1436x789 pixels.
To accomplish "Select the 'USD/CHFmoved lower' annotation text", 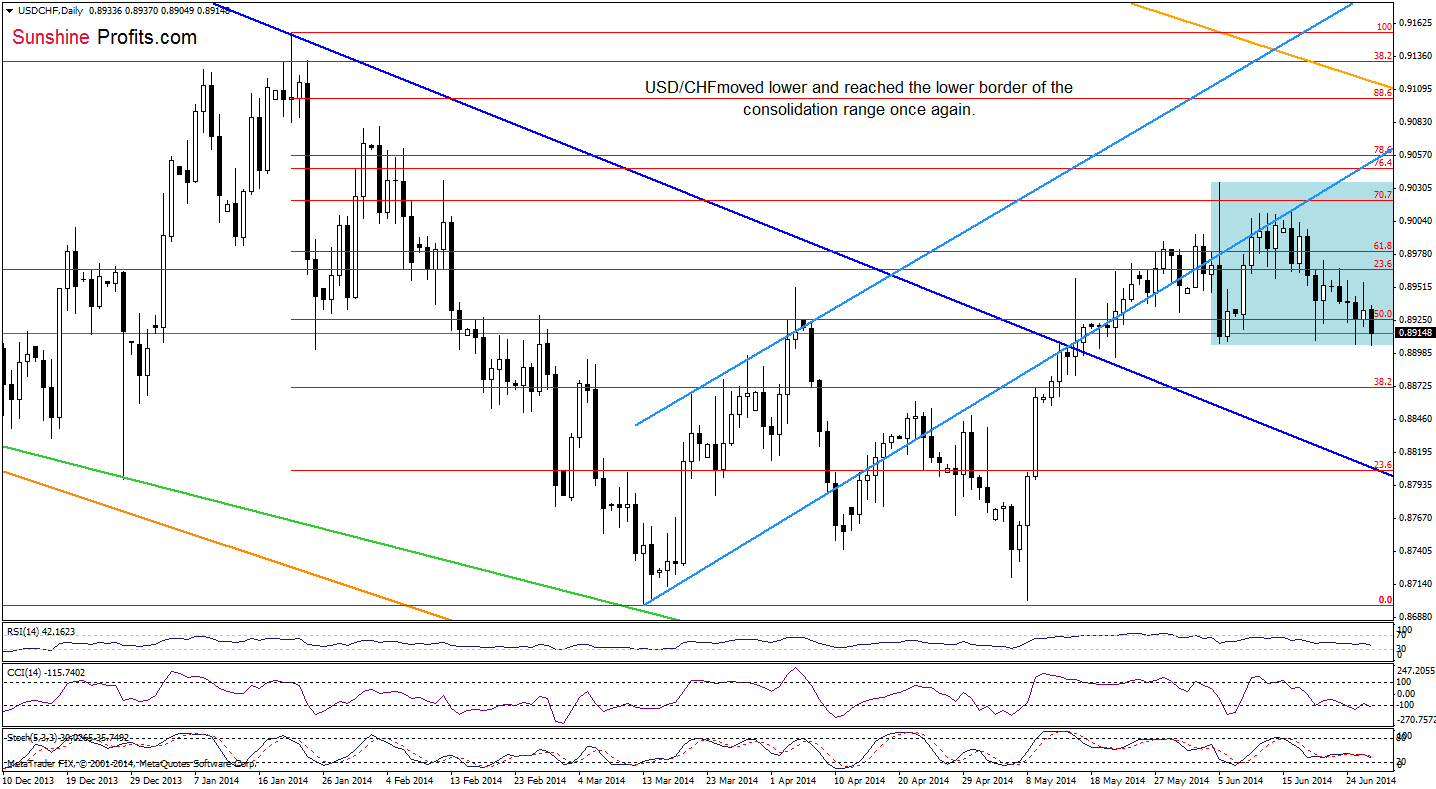I will click(x=858, y=99).
